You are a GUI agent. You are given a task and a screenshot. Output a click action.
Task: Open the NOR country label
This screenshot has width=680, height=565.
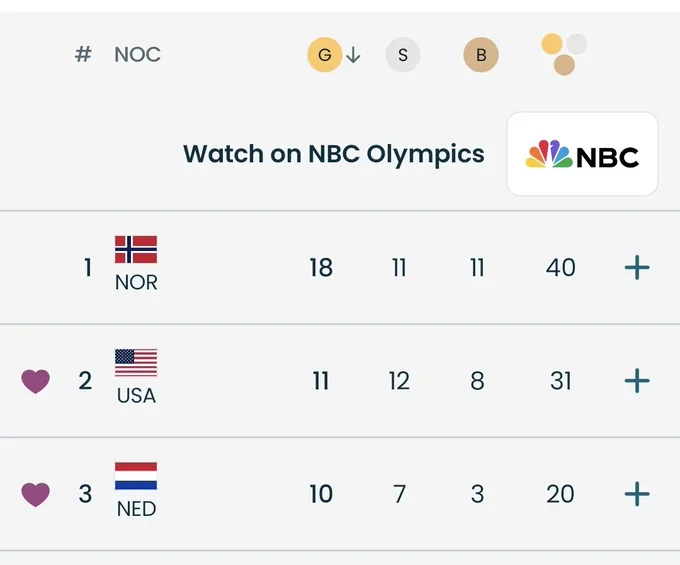pyautogui.click(x=136, y=282)
